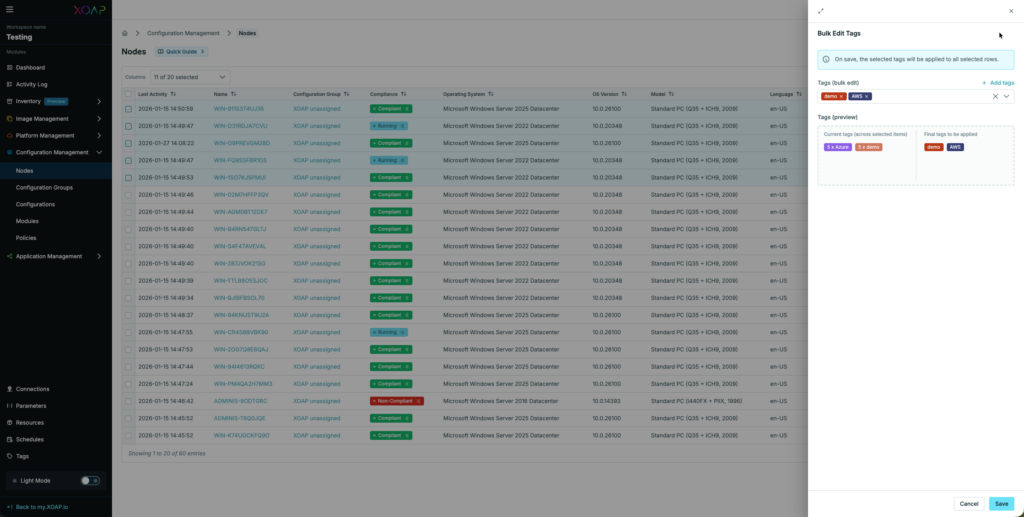
Task: Sort by the Last Activity column icon
Action: tap(174, 94)
